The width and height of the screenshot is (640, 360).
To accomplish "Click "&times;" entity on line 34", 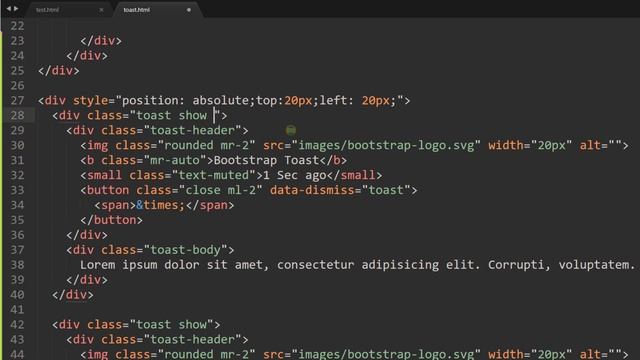I will point(160,205).
